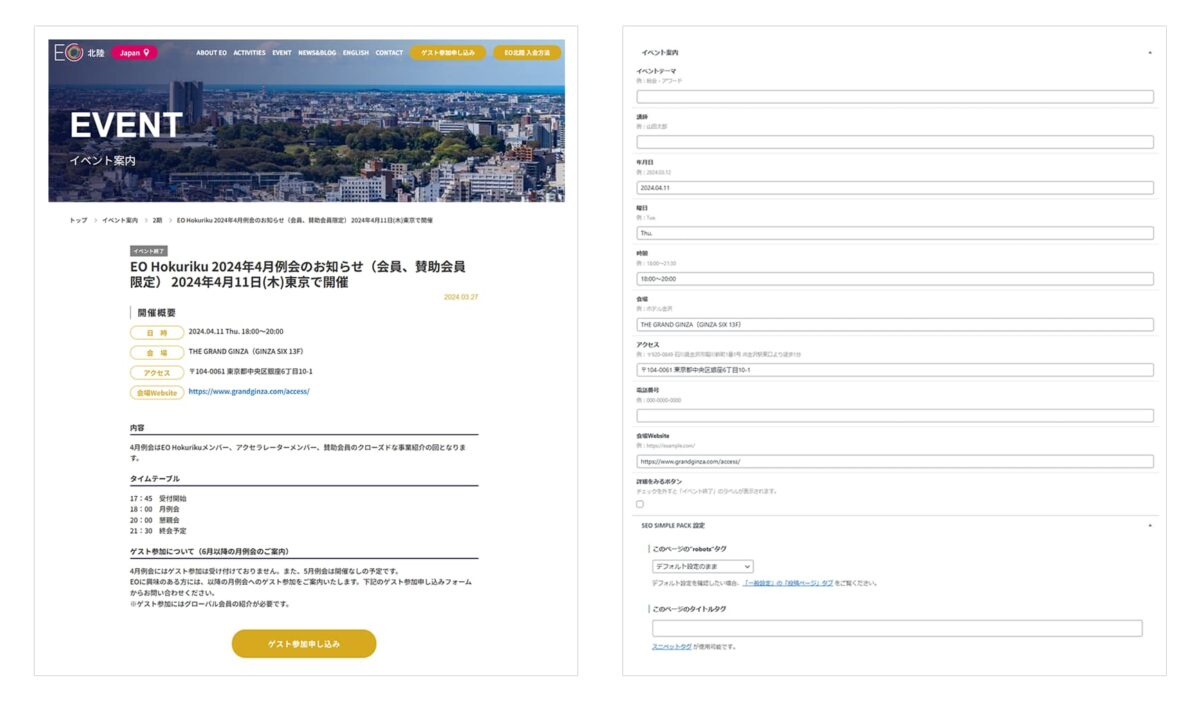Collapse the イベント案内 panel arrow
Viewport: 1200px width, 719px height.
click(1149, 51)
